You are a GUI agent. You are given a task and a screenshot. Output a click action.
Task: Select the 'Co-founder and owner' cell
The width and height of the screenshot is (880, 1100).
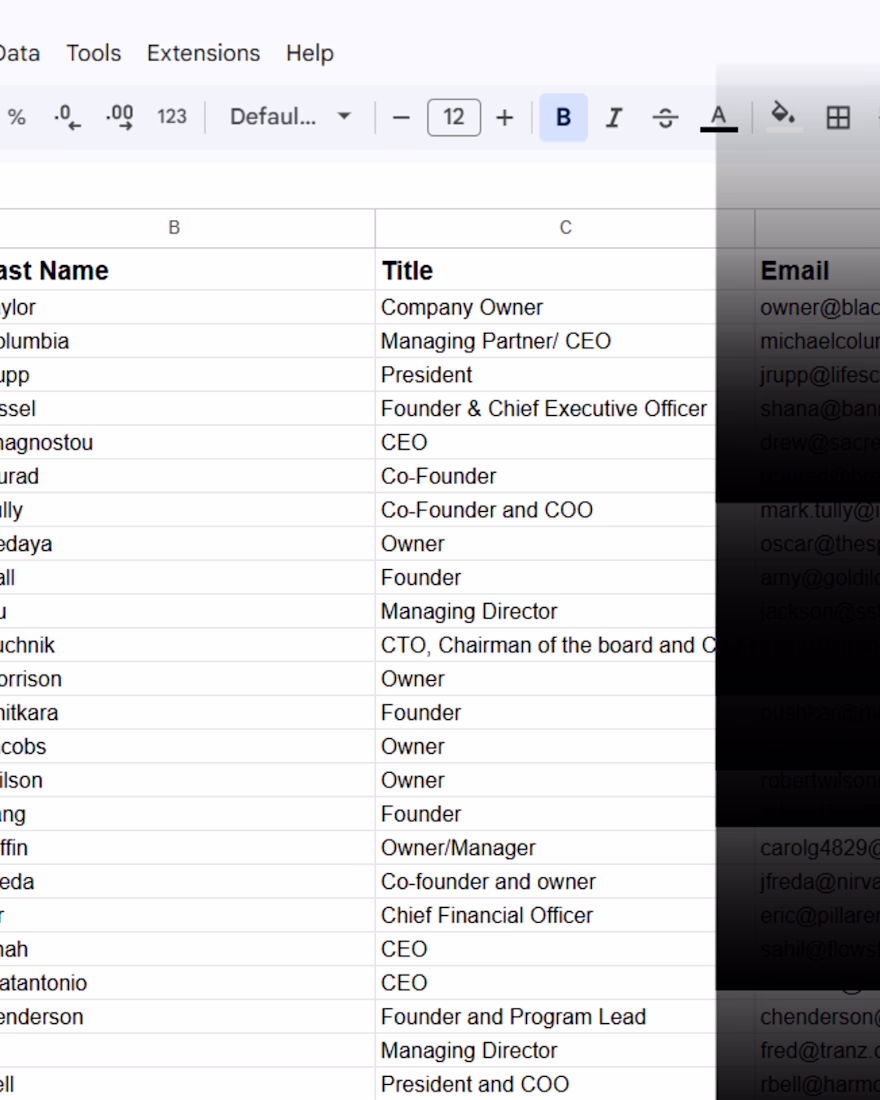coord(565,881)
